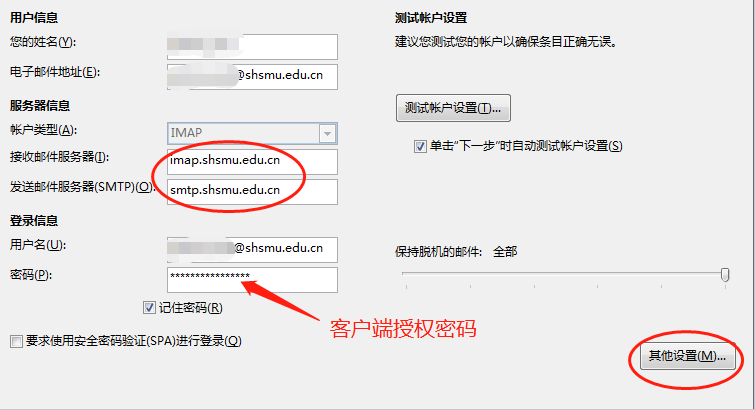Select the imap.shsmu.edu.cn incoming server field
This screenshot has height=410, width=755.
(x=252, y=161)
